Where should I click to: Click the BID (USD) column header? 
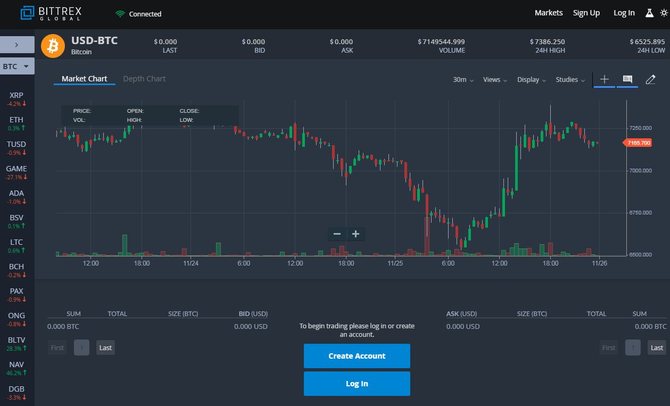253,314
